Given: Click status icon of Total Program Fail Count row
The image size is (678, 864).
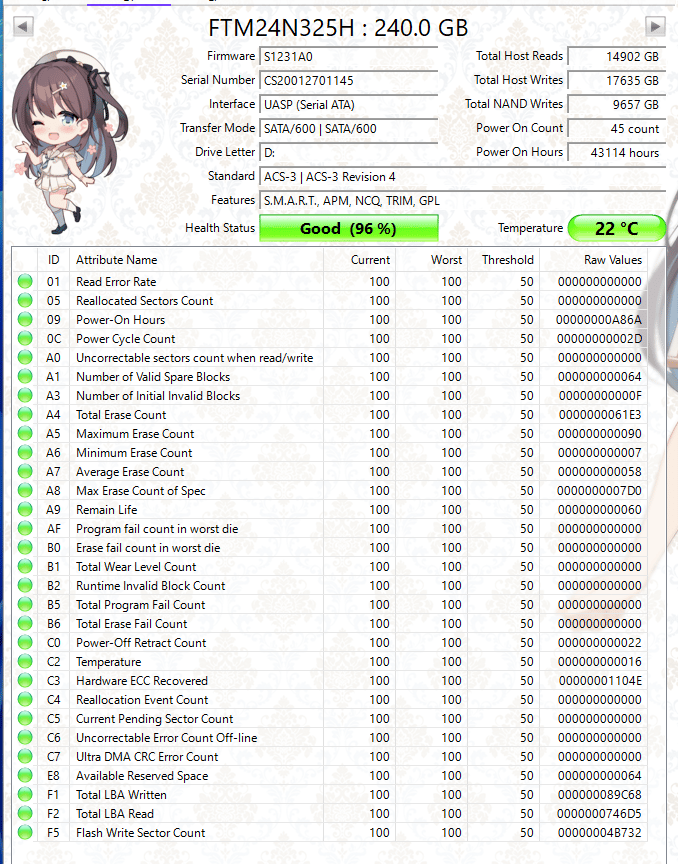Looking at the screenshot, I should [x=25, y=604].
